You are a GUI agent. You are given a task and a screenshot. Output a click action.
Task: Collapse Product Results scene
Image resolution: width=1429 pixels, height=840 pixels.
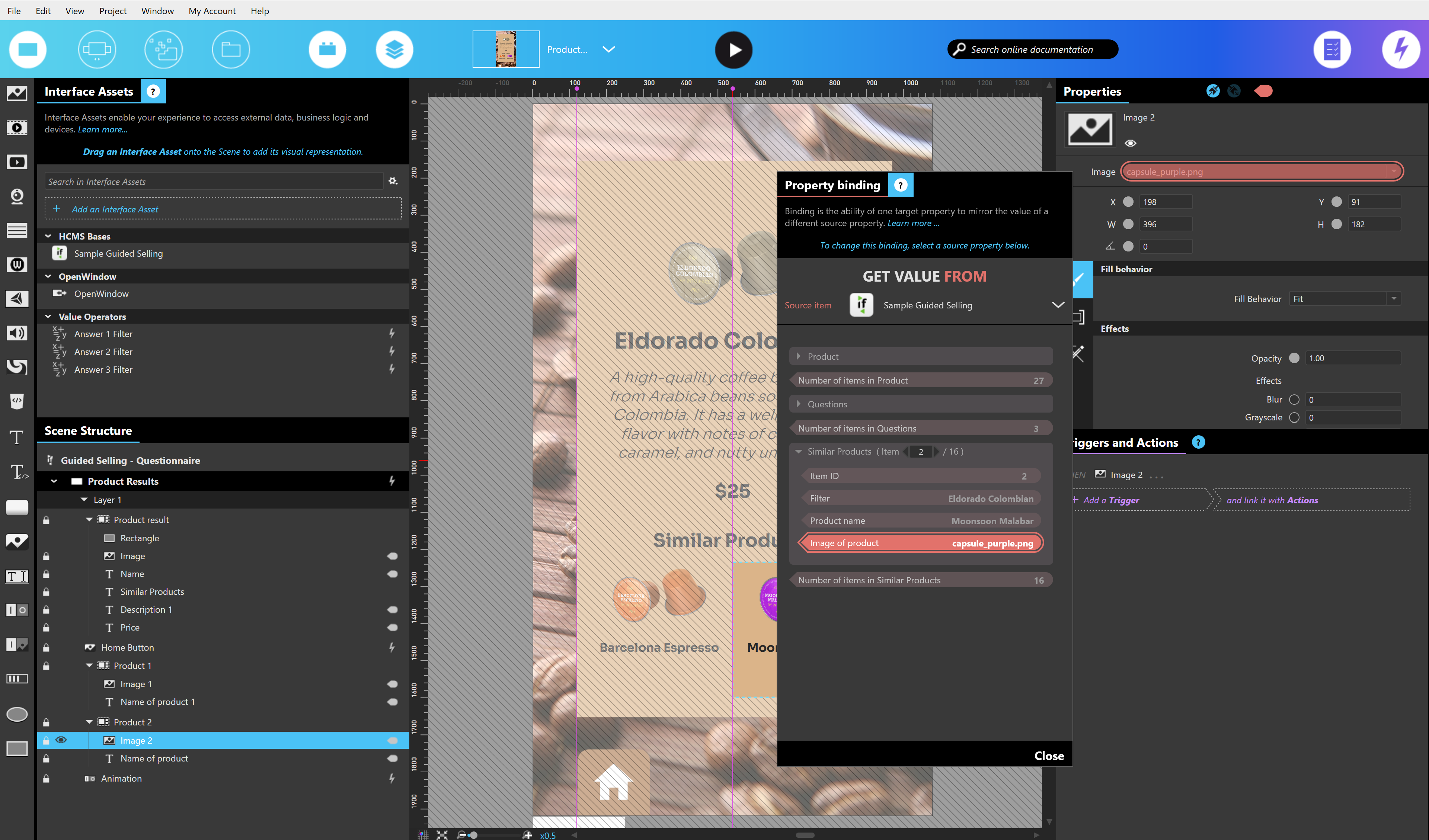(x=54, y=481)
